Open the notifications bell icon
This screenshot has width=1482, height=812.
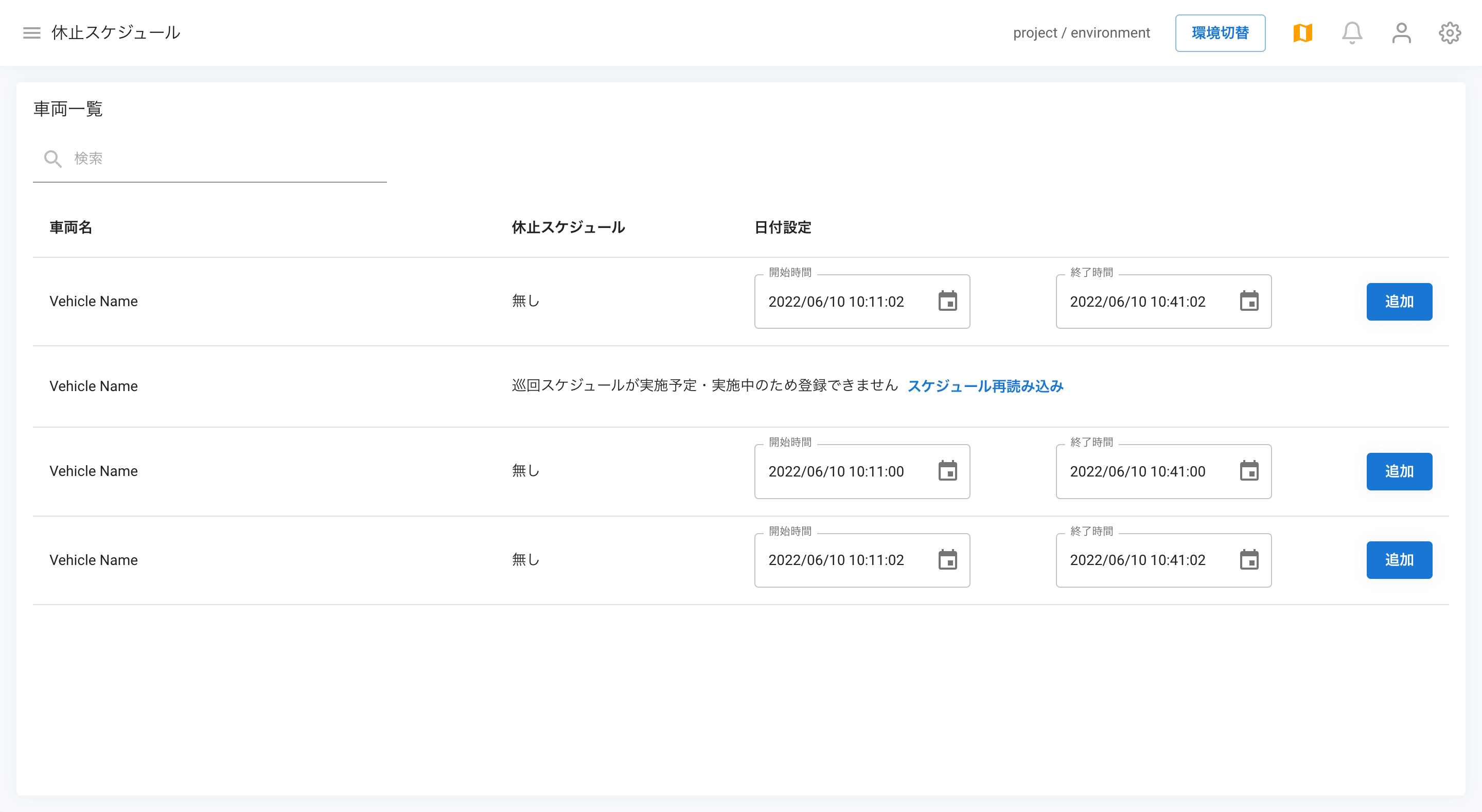1352,33
